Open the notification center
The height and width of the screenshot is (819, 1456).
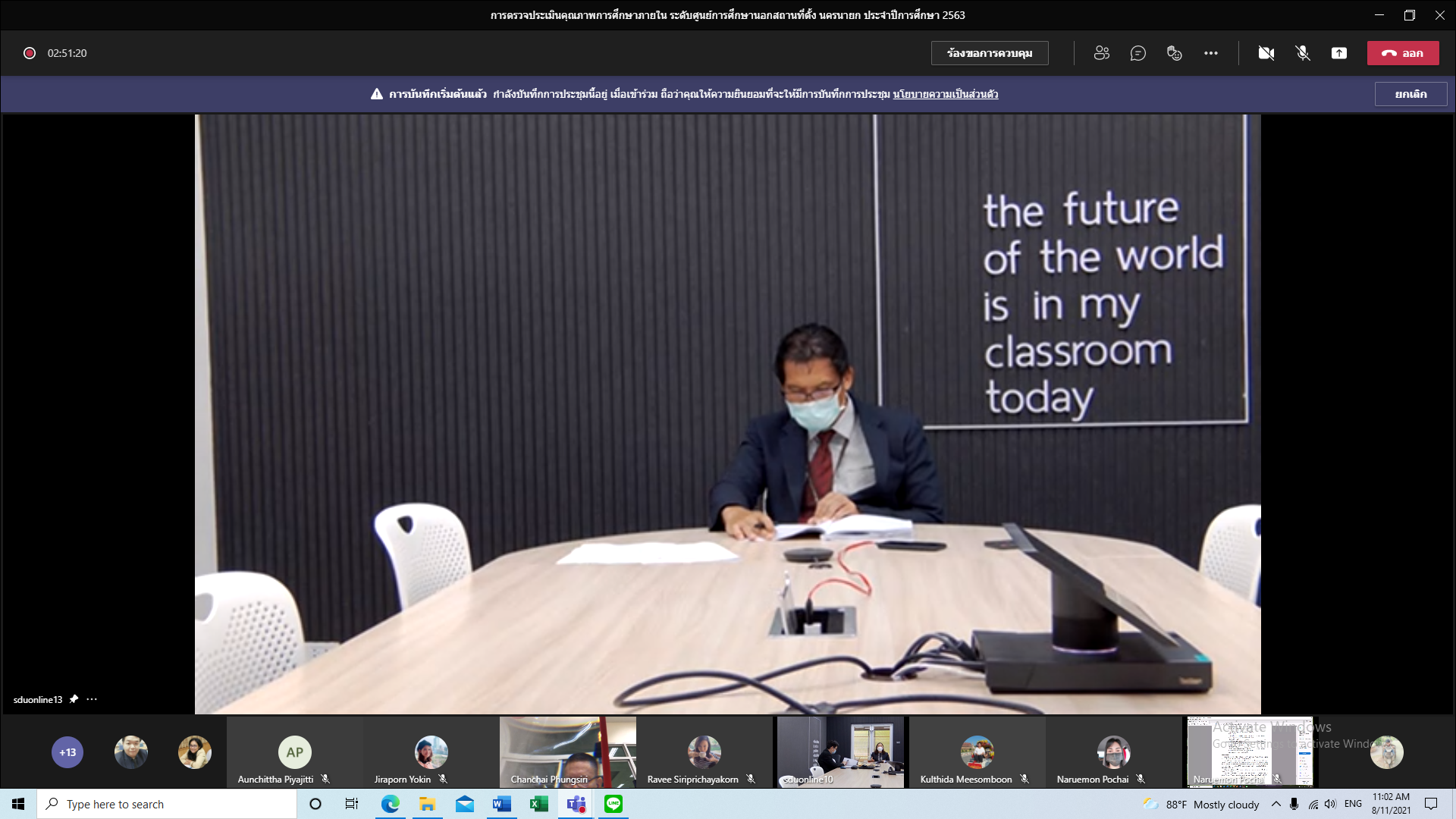point(1431,804)
